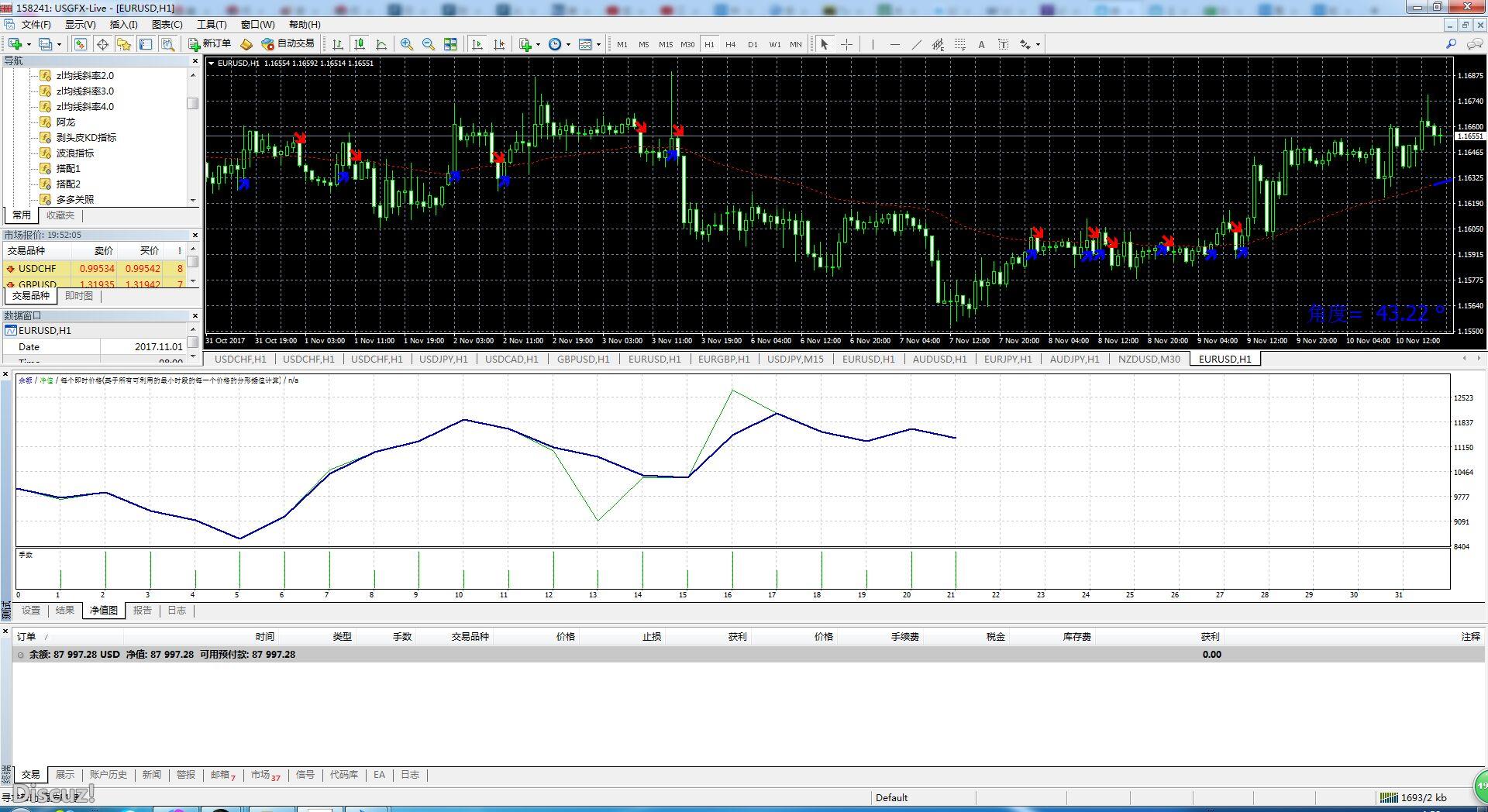The image size is (1488, 812).
Task: Click the Navigator vertical scrollbar thumb
Action: click(x=193, y=104)
